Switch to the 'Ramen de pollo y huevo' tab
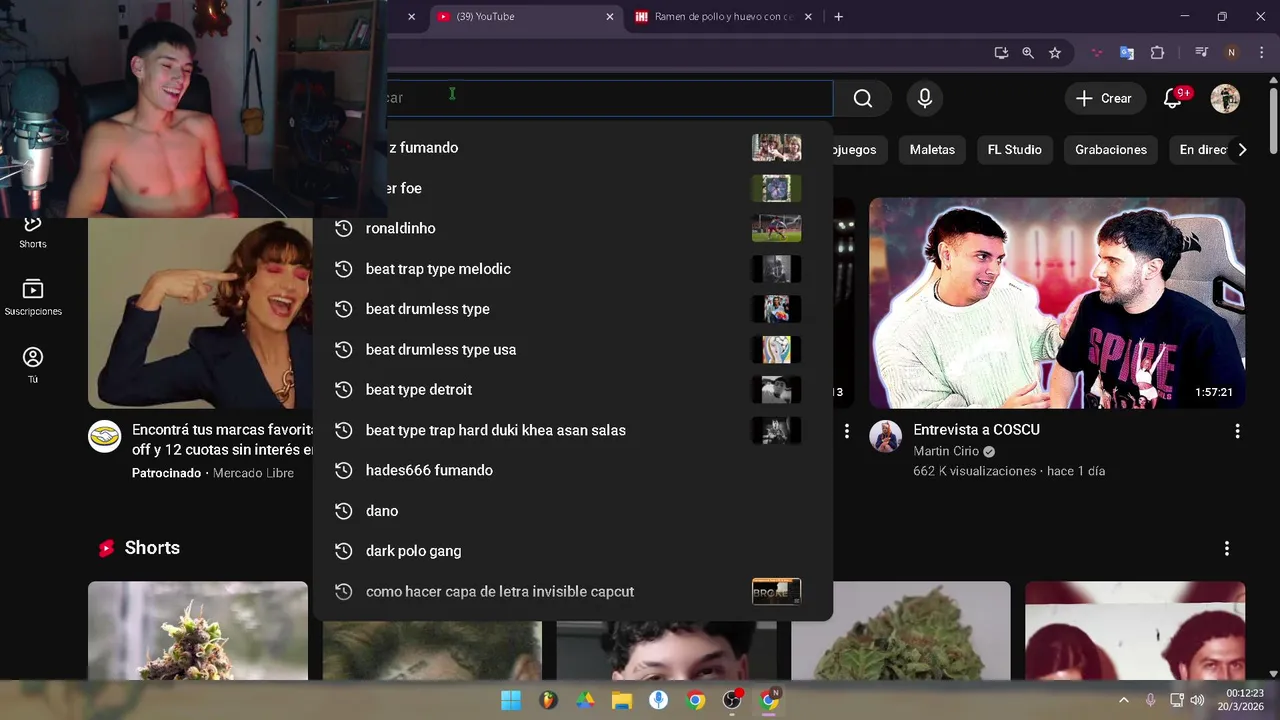The image size is (1280, 720). [722, 16]
